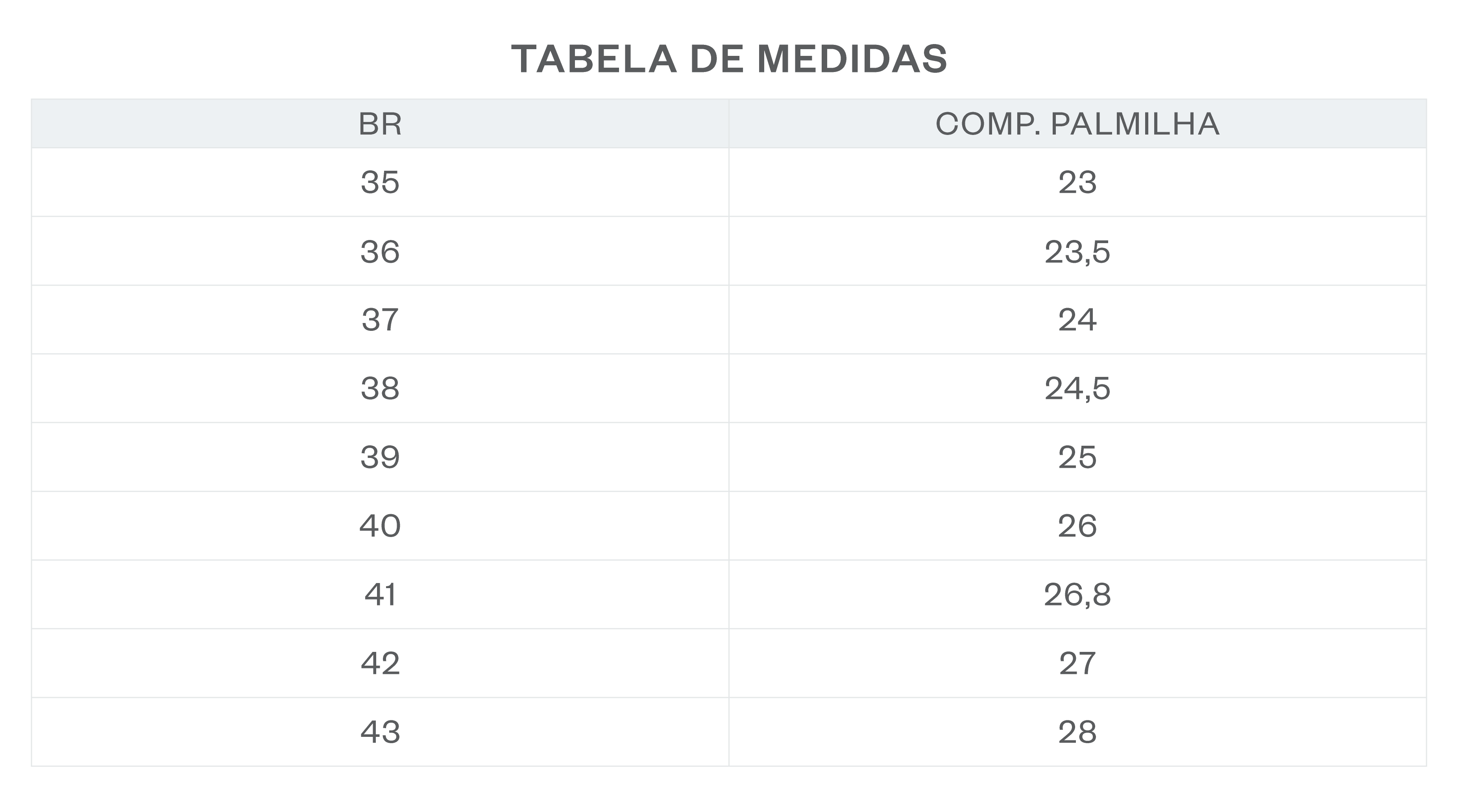Pick size 38 in the table
The width and height of the screenshot is (1458, 812).
pos(380,388)
